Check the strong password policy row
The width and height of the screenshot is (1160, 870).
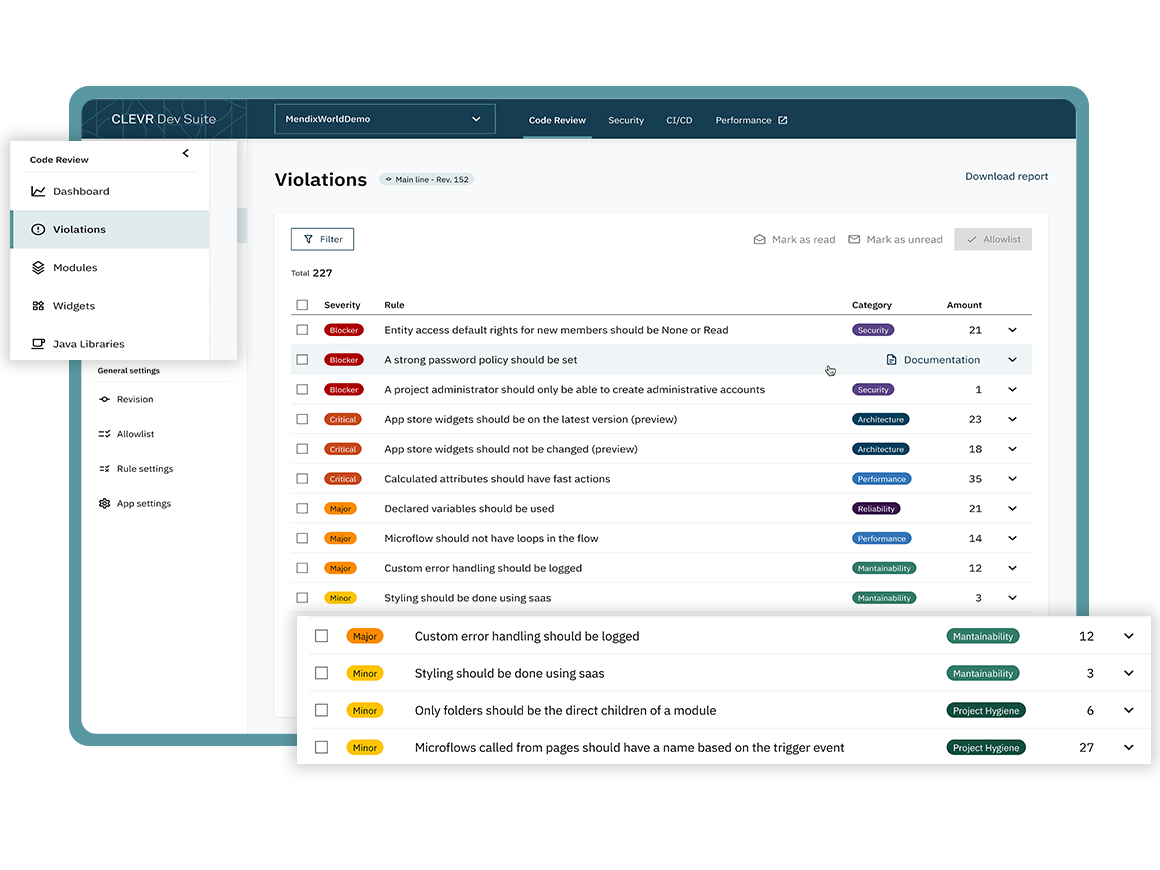pyautogui.click(x=302, y=360)
